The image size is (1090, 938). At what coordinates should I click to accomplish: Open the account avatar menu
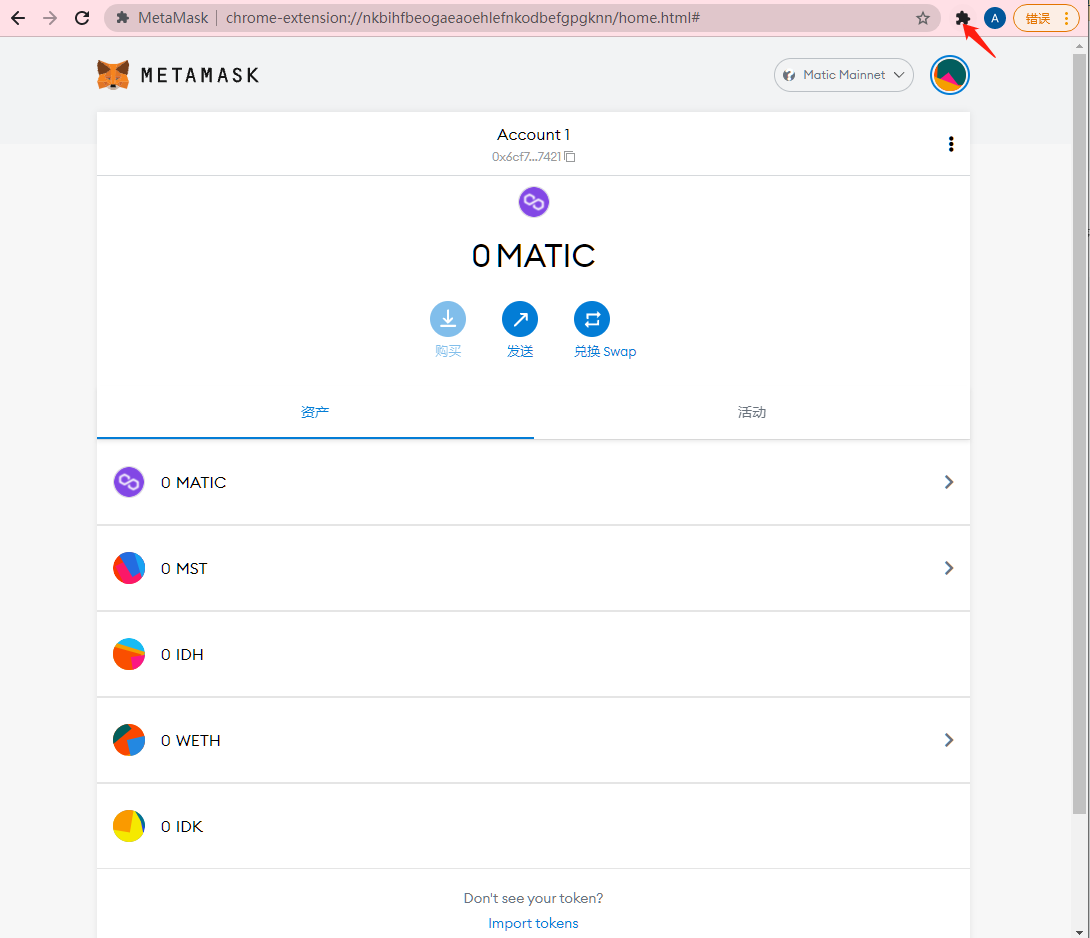(x=949, y=75)
